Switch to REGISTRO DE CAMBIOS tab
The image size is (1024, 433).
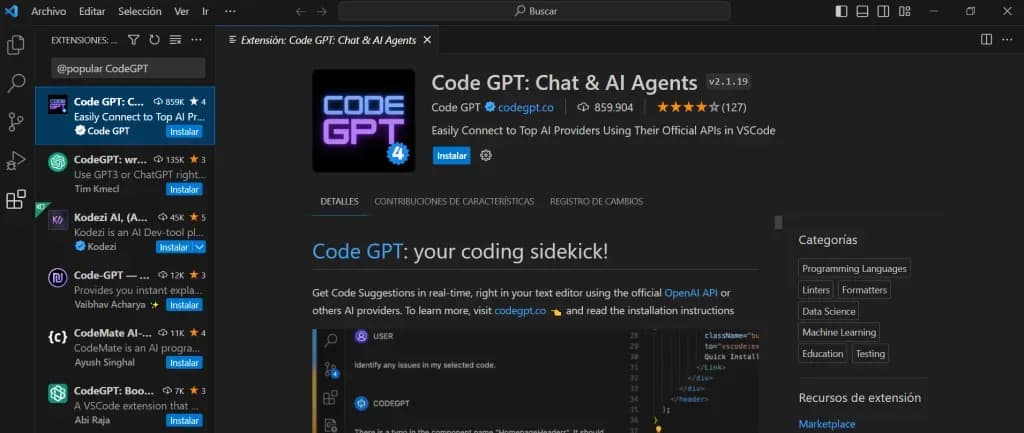(596, 201)
